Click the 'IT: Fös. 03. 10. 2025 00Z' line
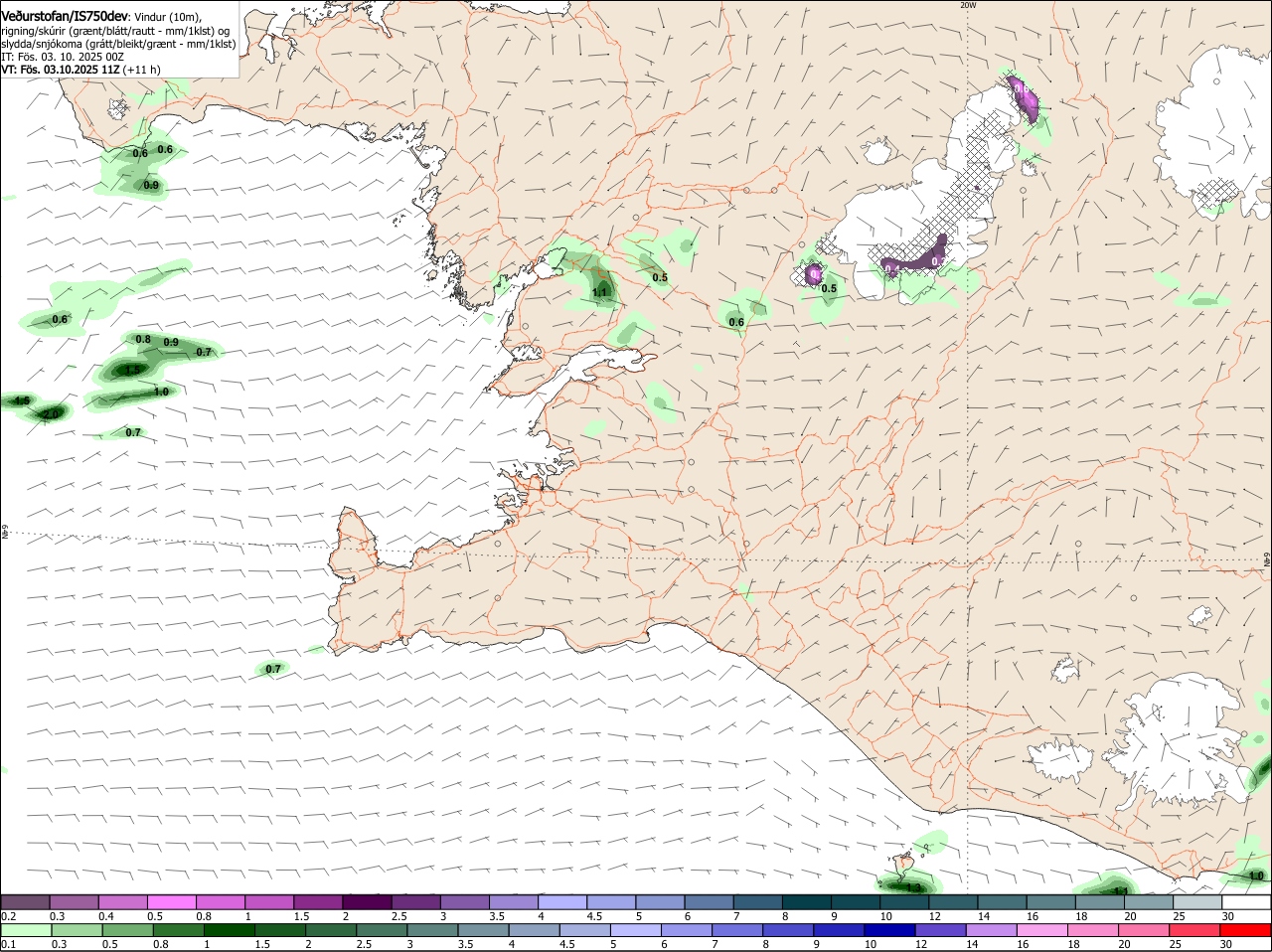 point(63,57)
